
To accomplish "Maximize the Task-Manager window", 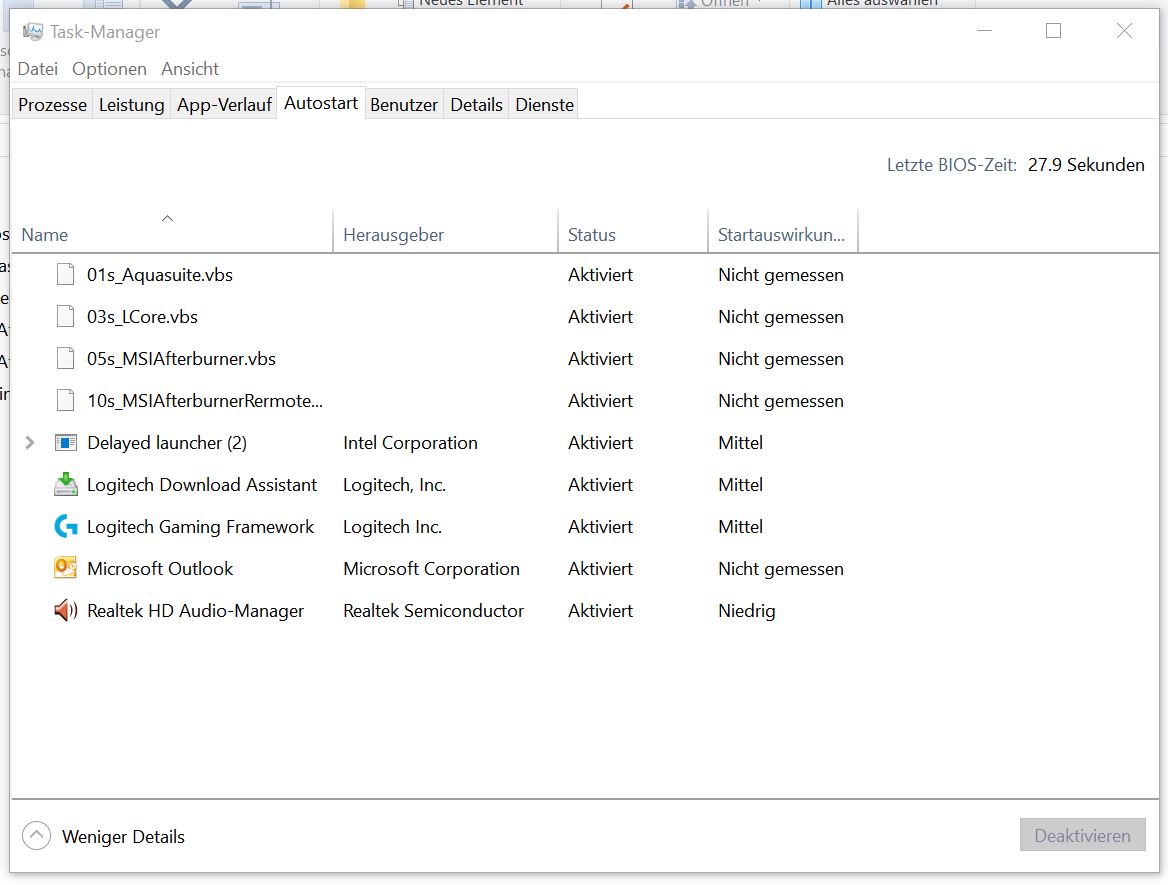I will 1053,31.
